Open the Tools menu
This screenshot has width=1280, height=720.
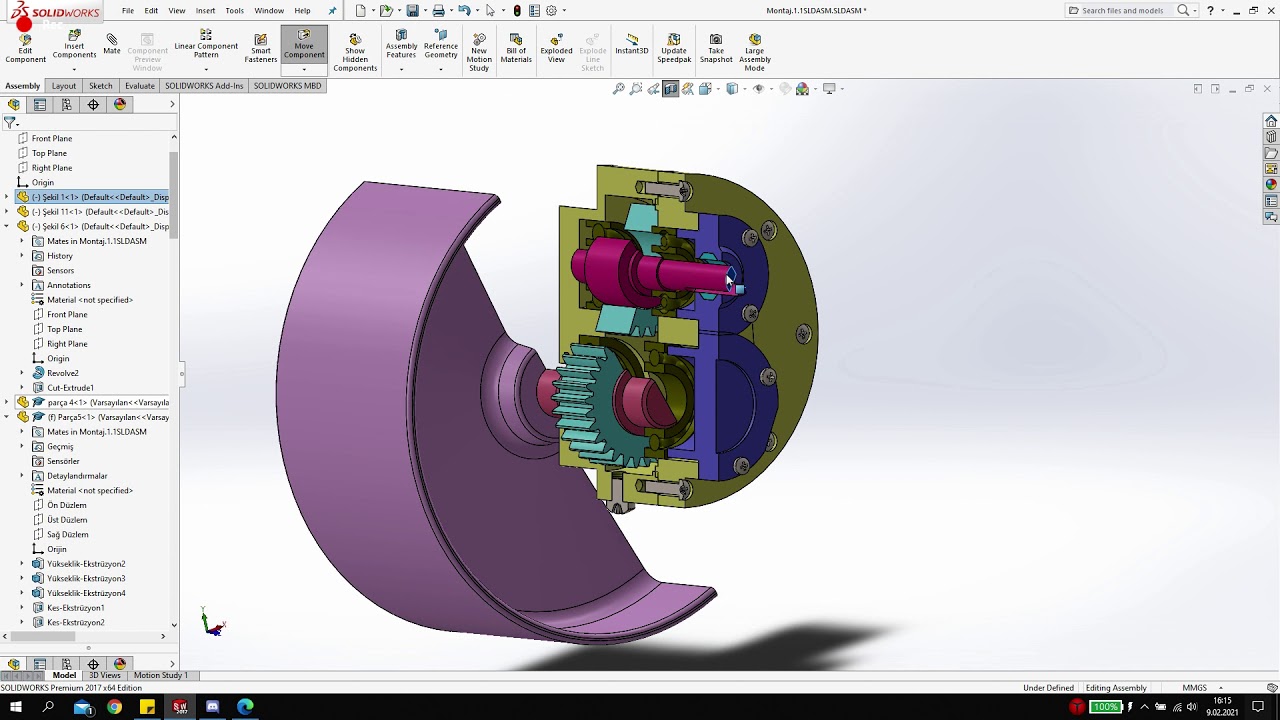click(234, 10)
